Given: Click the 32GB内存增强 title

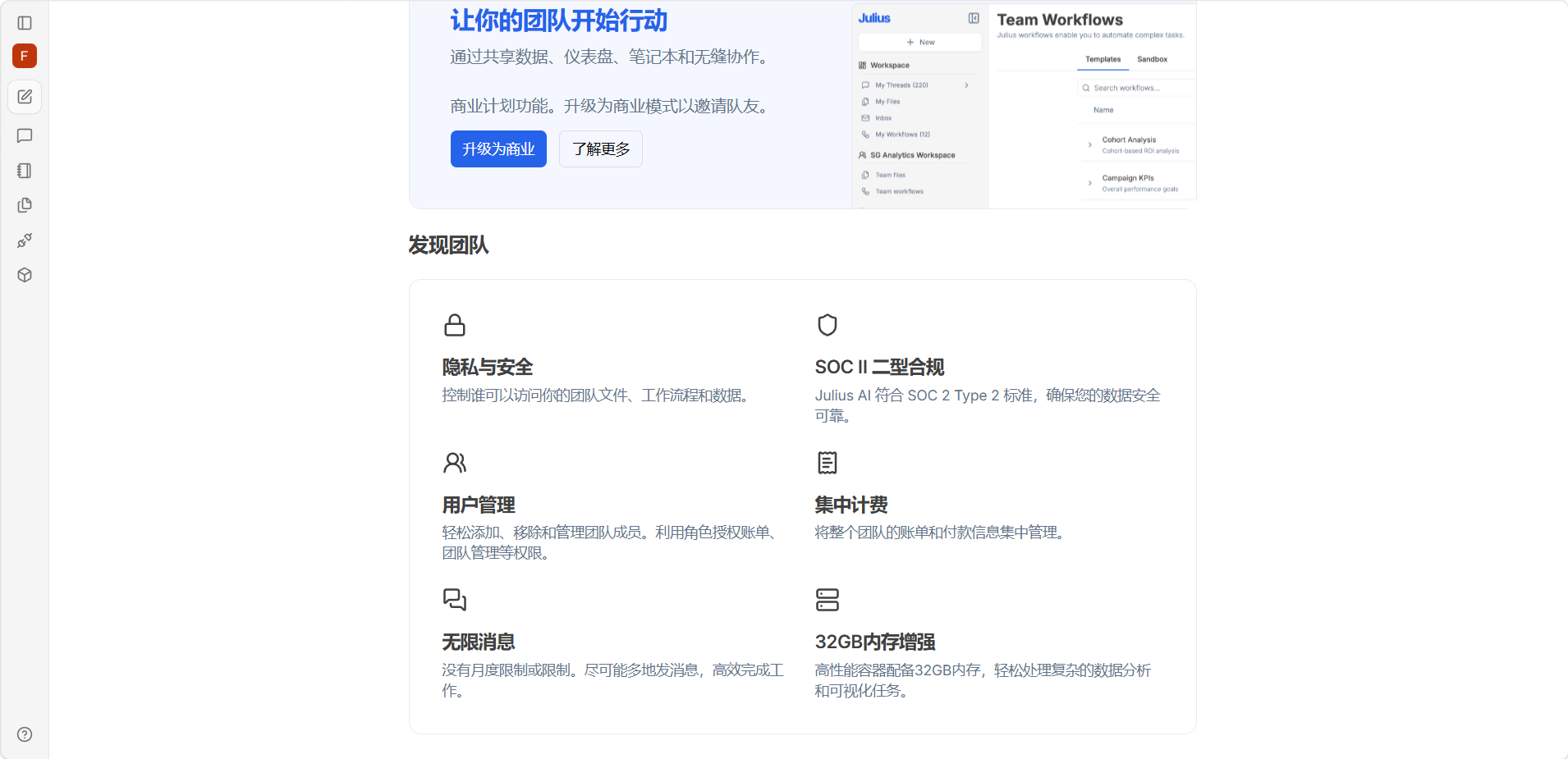Looking at the screenshot, I should tap(875, 642).
